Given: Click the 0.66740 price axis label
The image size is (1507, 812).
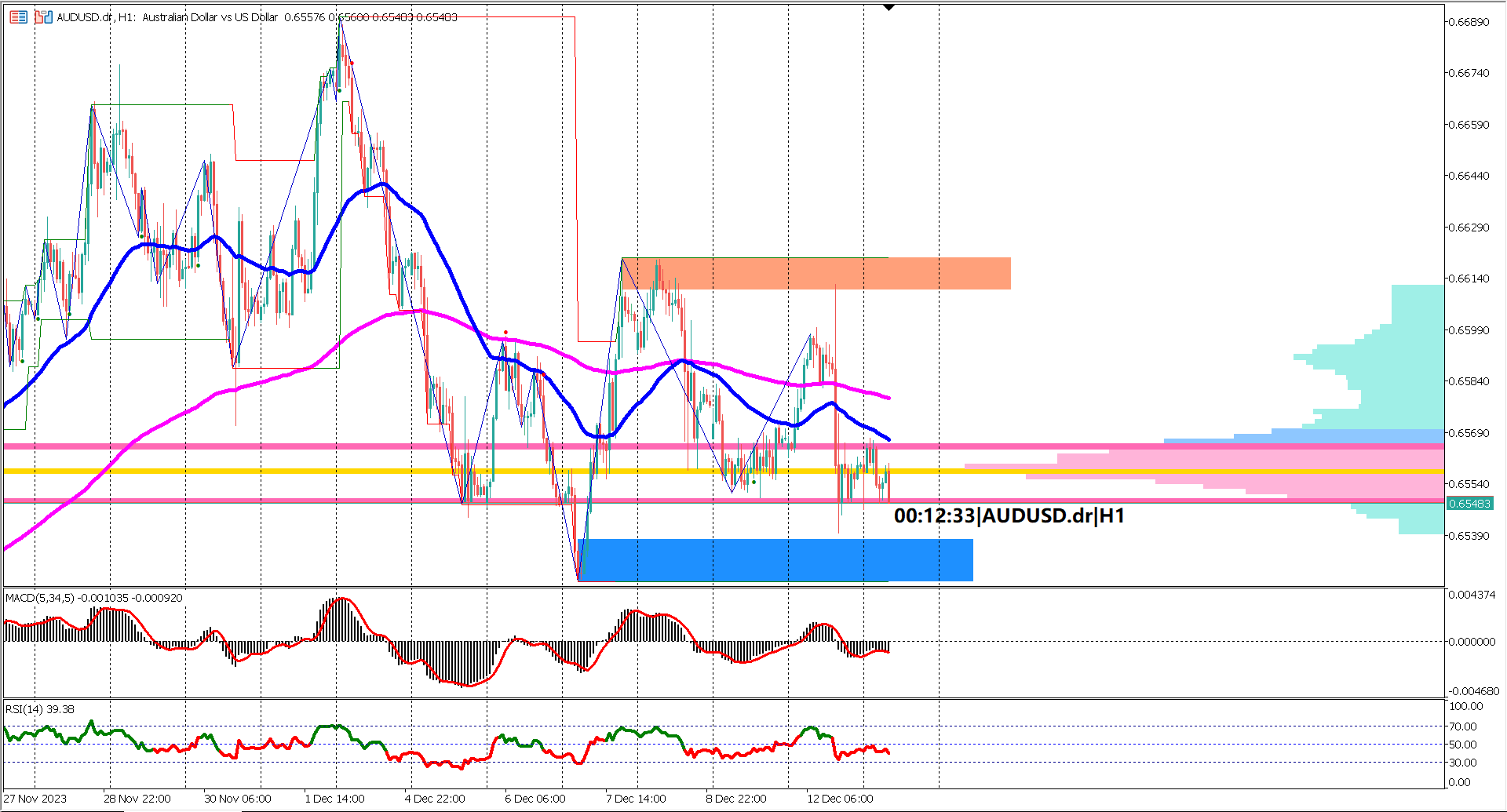Looking at the screenshot, I should (1469, 73).
